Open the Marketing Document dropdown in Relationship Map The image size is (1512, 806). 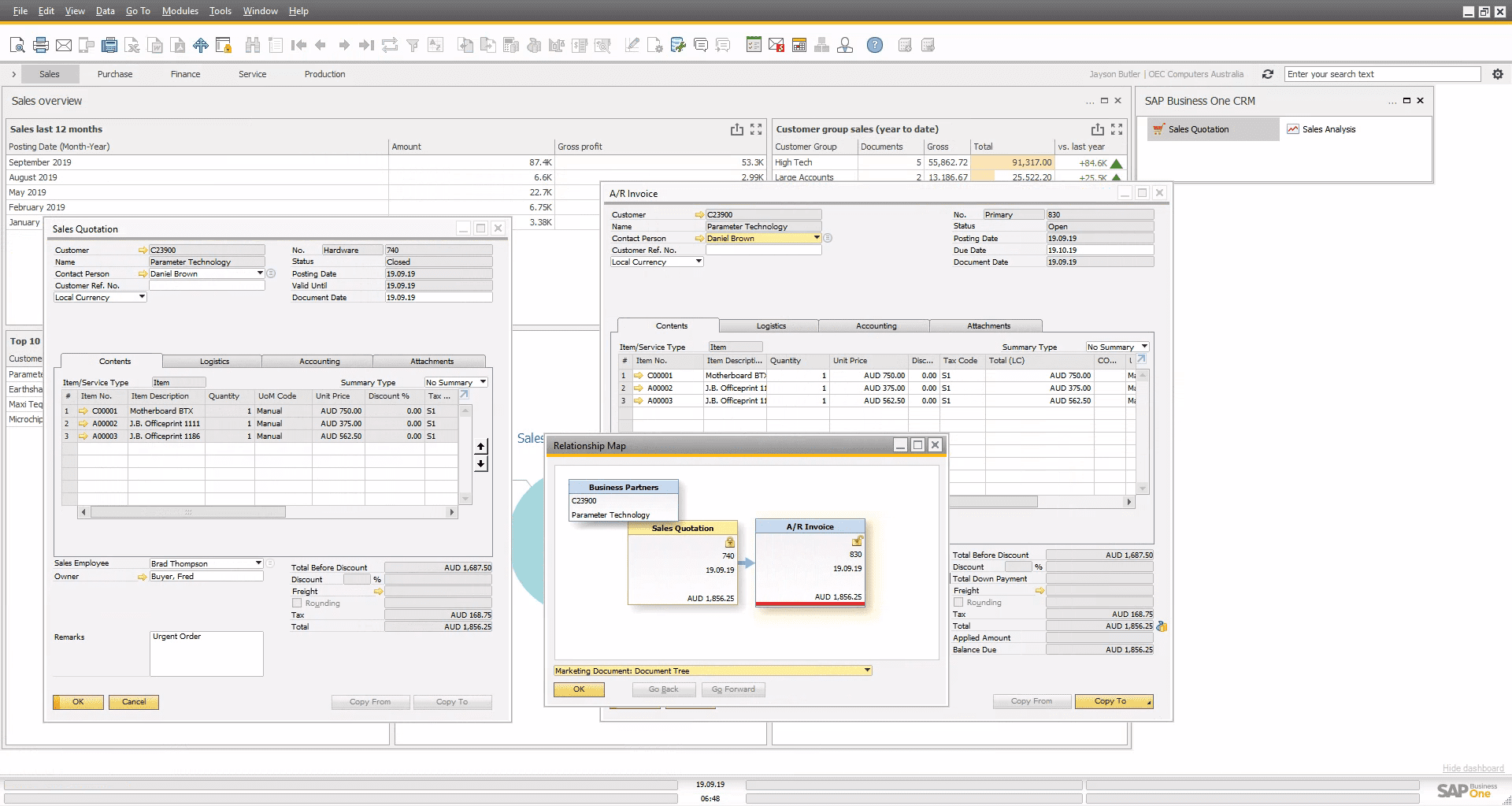click(865, 670)
